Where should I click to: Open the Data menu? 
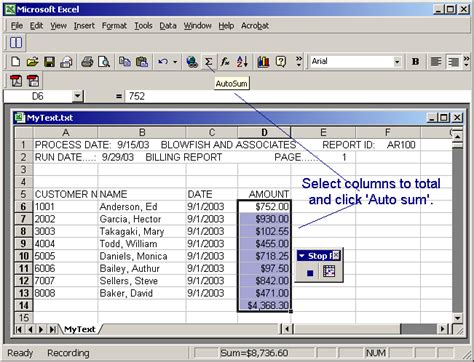168,26
